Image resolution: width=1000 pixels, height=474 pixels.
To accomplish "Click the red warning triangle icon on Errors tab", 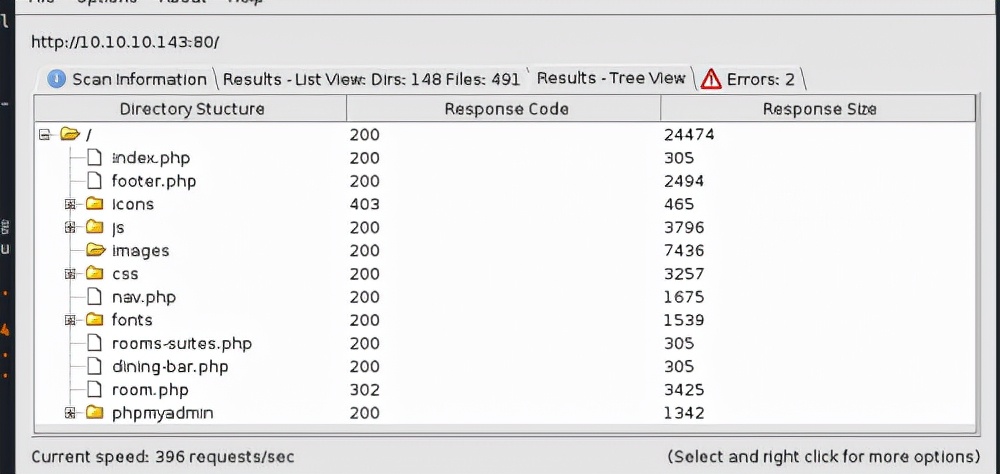I will pyautogui.click(x=710, y=80).
